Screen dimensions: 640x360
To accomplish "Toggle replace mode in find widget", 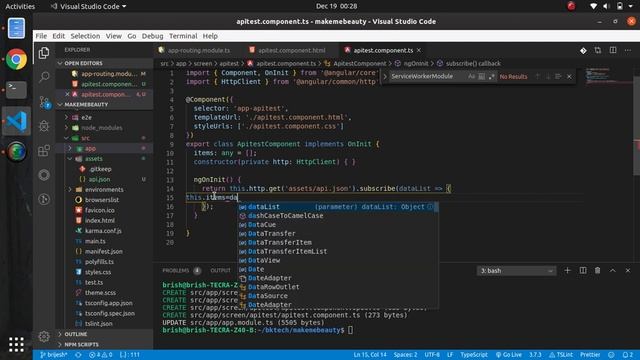I will click(384, 76).
